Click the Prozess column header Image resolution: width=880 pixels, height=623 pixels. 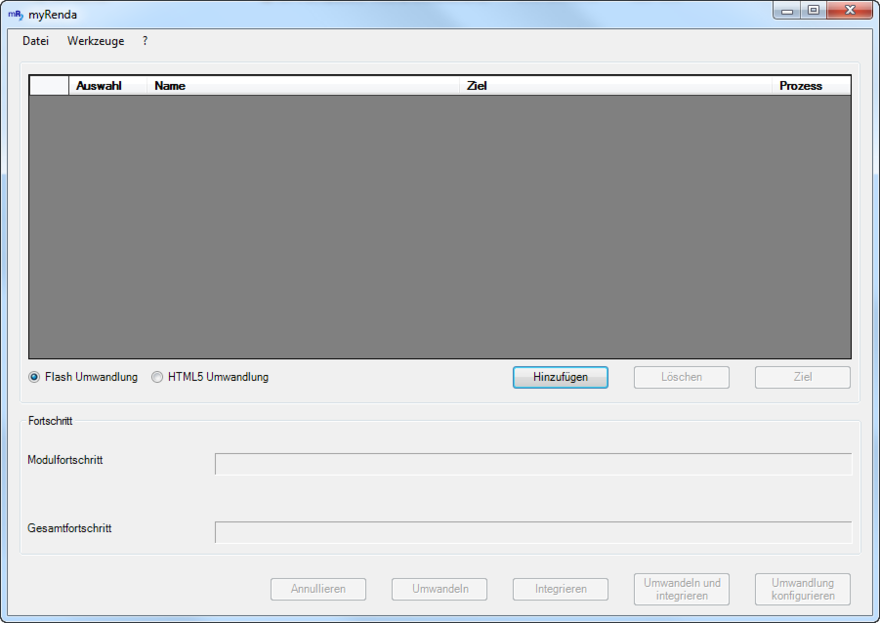[x=810, y=86]
